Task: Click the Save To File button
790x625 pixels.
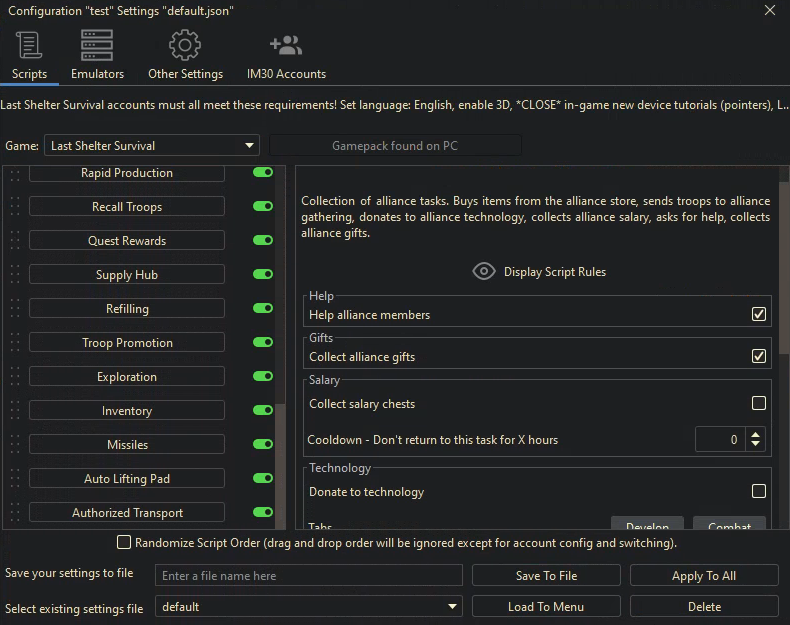Action: 546,576
